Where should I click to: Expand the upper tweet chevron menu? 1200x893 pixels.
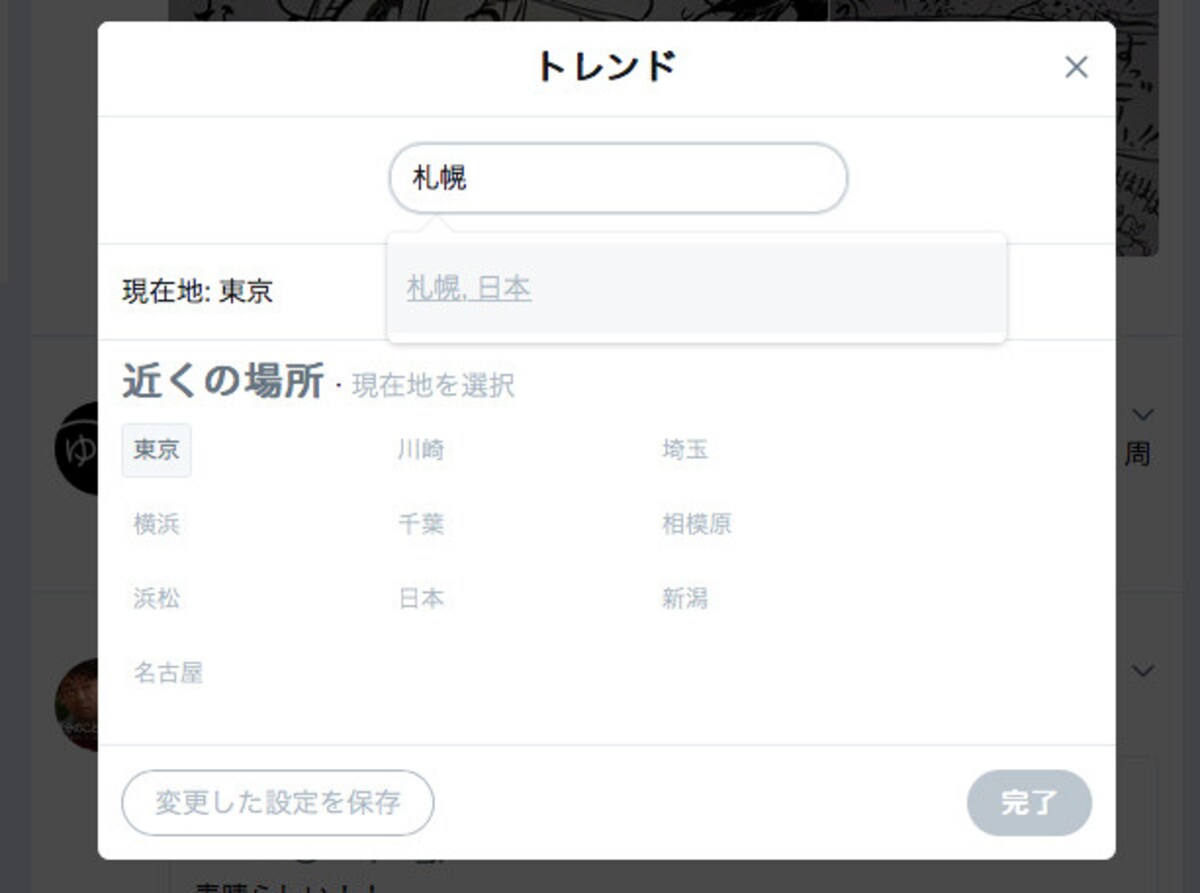1144,413
